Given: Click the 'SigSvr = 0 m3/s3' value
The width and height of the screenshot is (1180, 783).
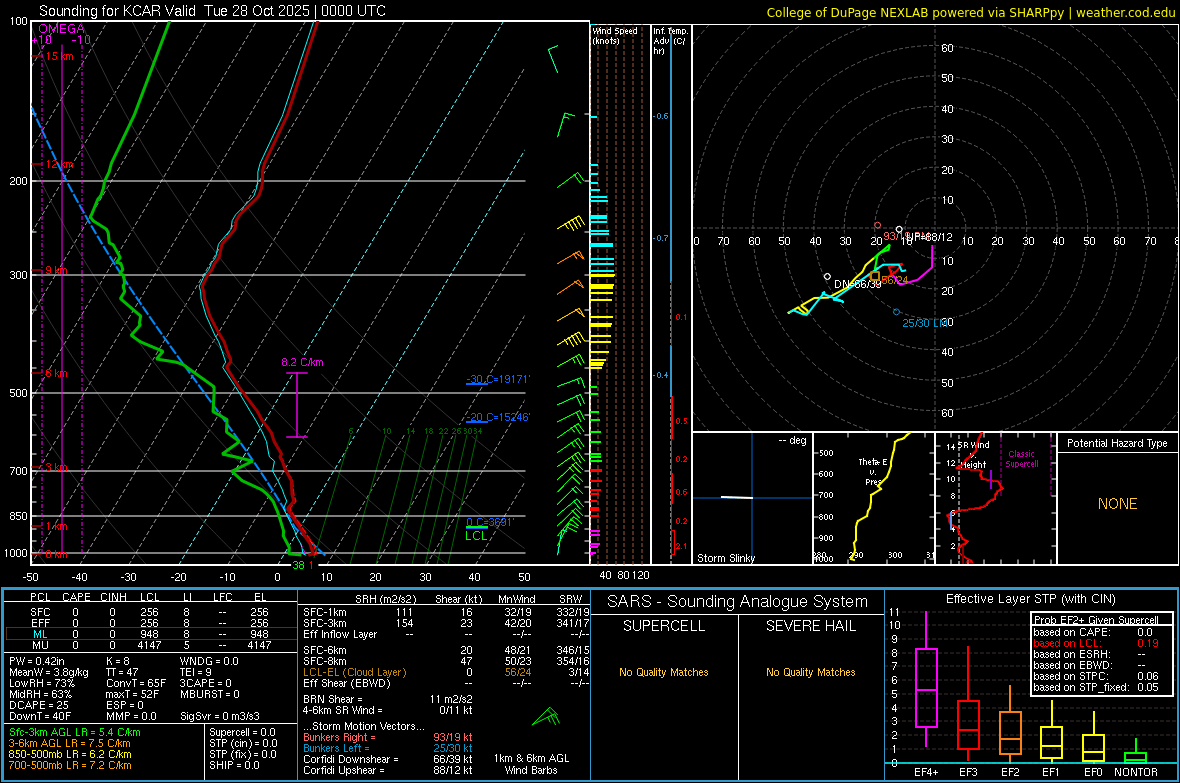Looking at the screenshot, I should click(220, 716).
